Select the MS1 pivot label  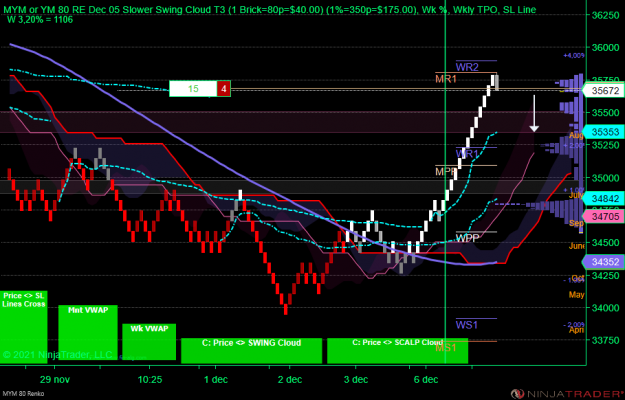click(x=446, y=347)
